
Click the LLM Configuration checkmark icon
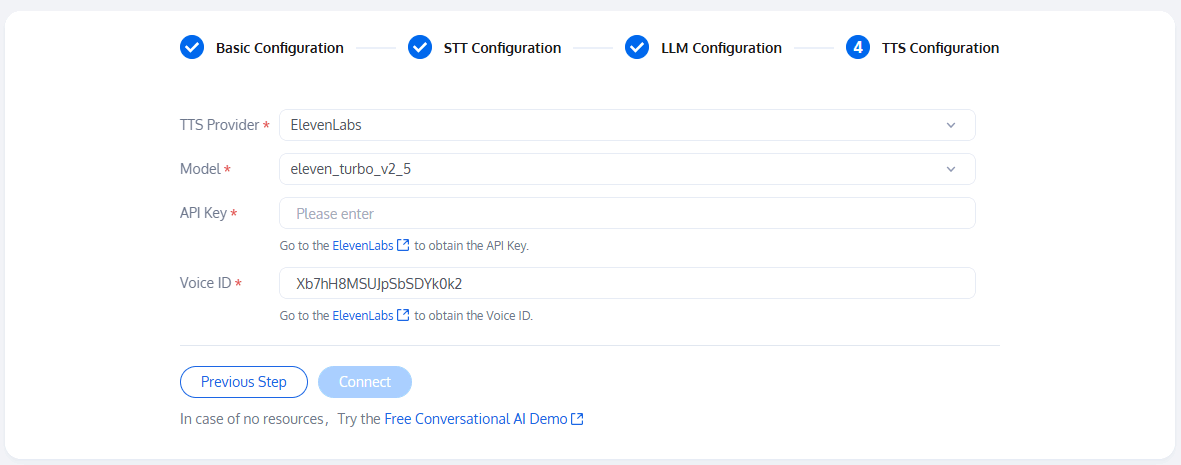click(637, 47)
